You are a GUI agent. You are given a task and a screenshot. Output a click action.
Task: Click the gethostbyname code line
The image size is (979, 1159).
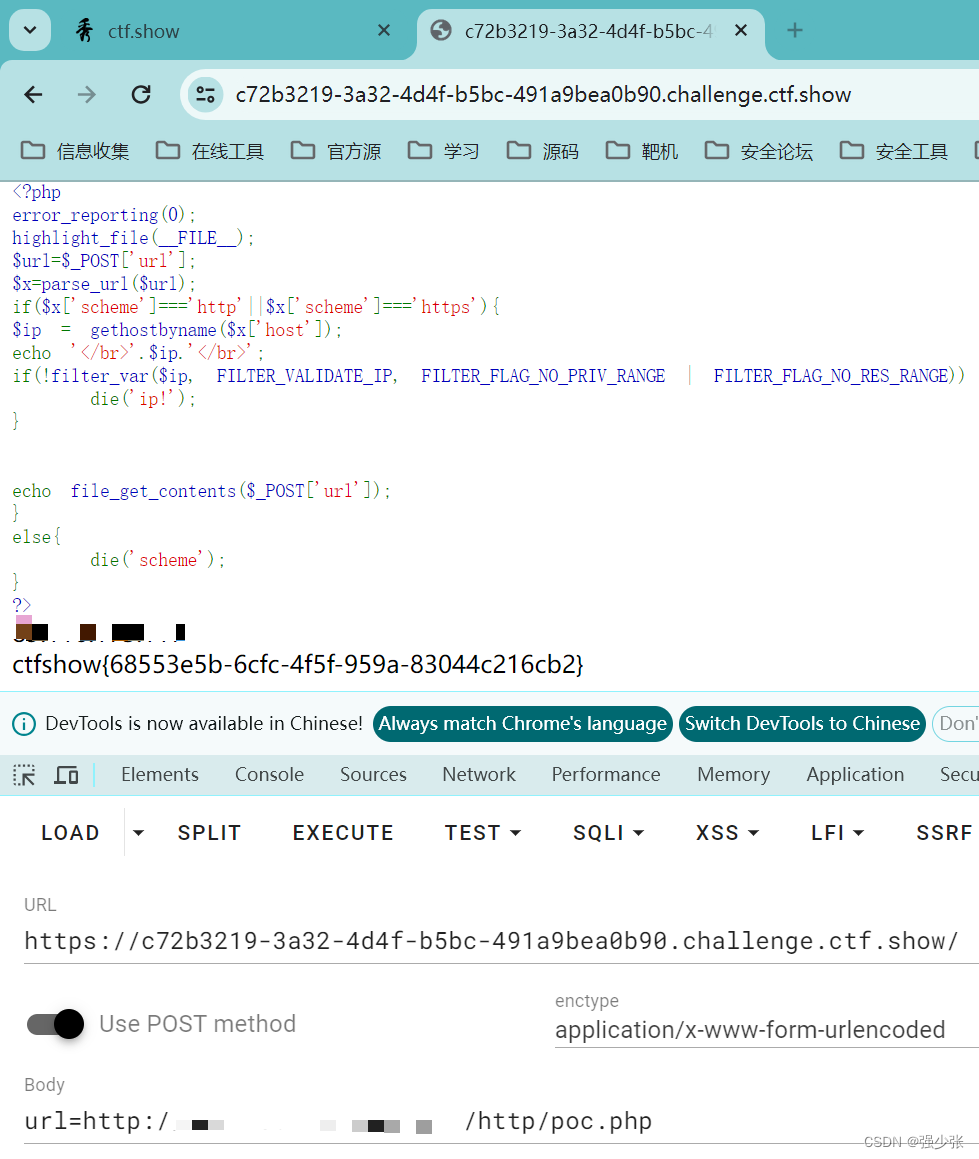tap(177, 330)
